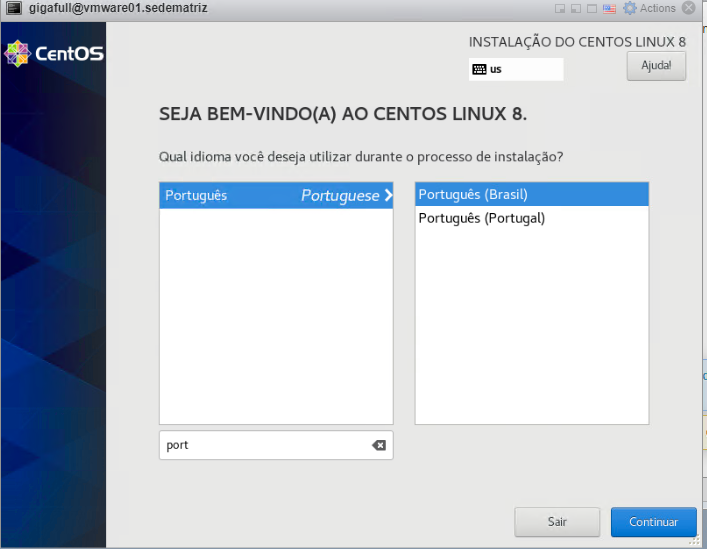Click the medium-size console view icon

[x=576, y=9]
